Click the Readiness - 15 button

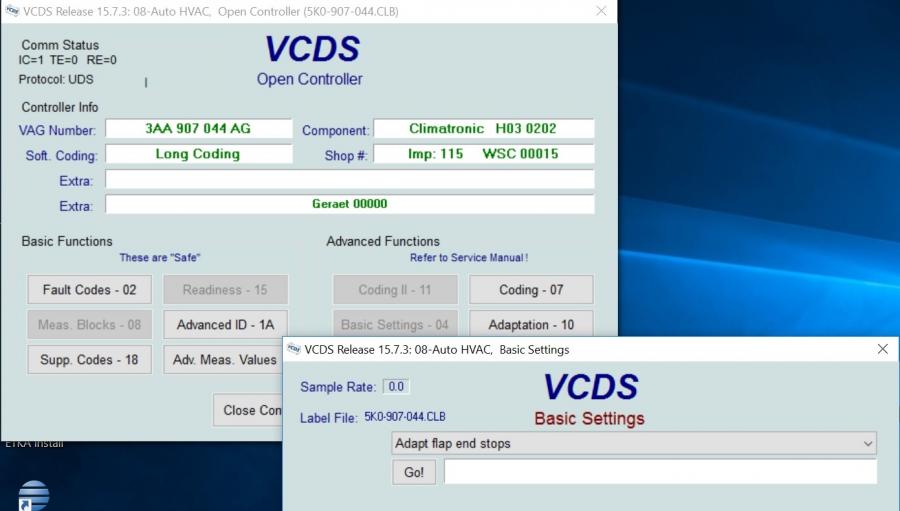(x=225, y=289)
